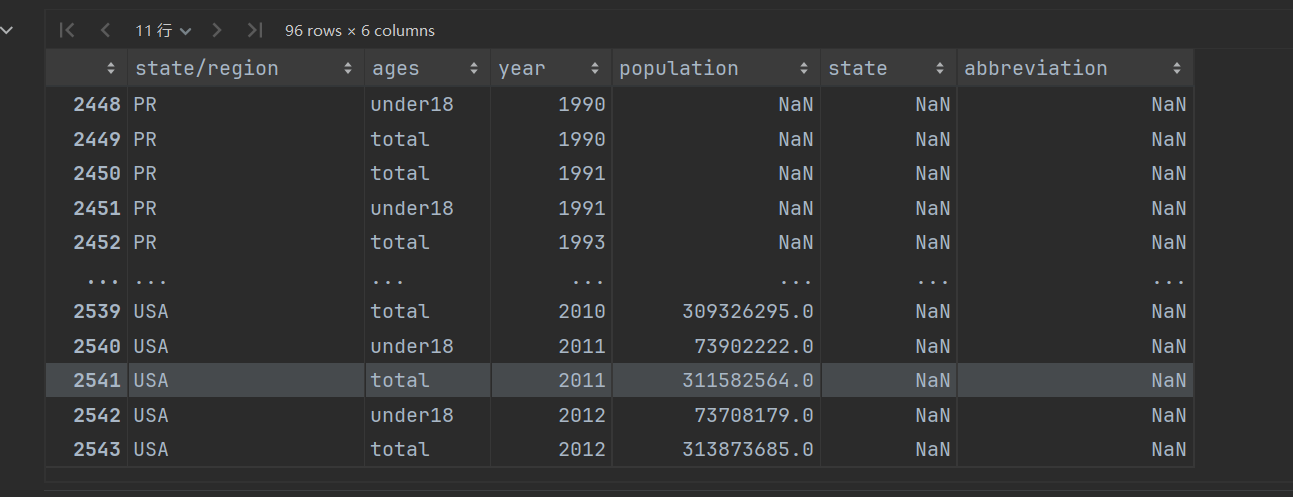Viewport: 1293px width, 497px height.
Task: Click sort arrows on ages column
Action: (474, 69)
